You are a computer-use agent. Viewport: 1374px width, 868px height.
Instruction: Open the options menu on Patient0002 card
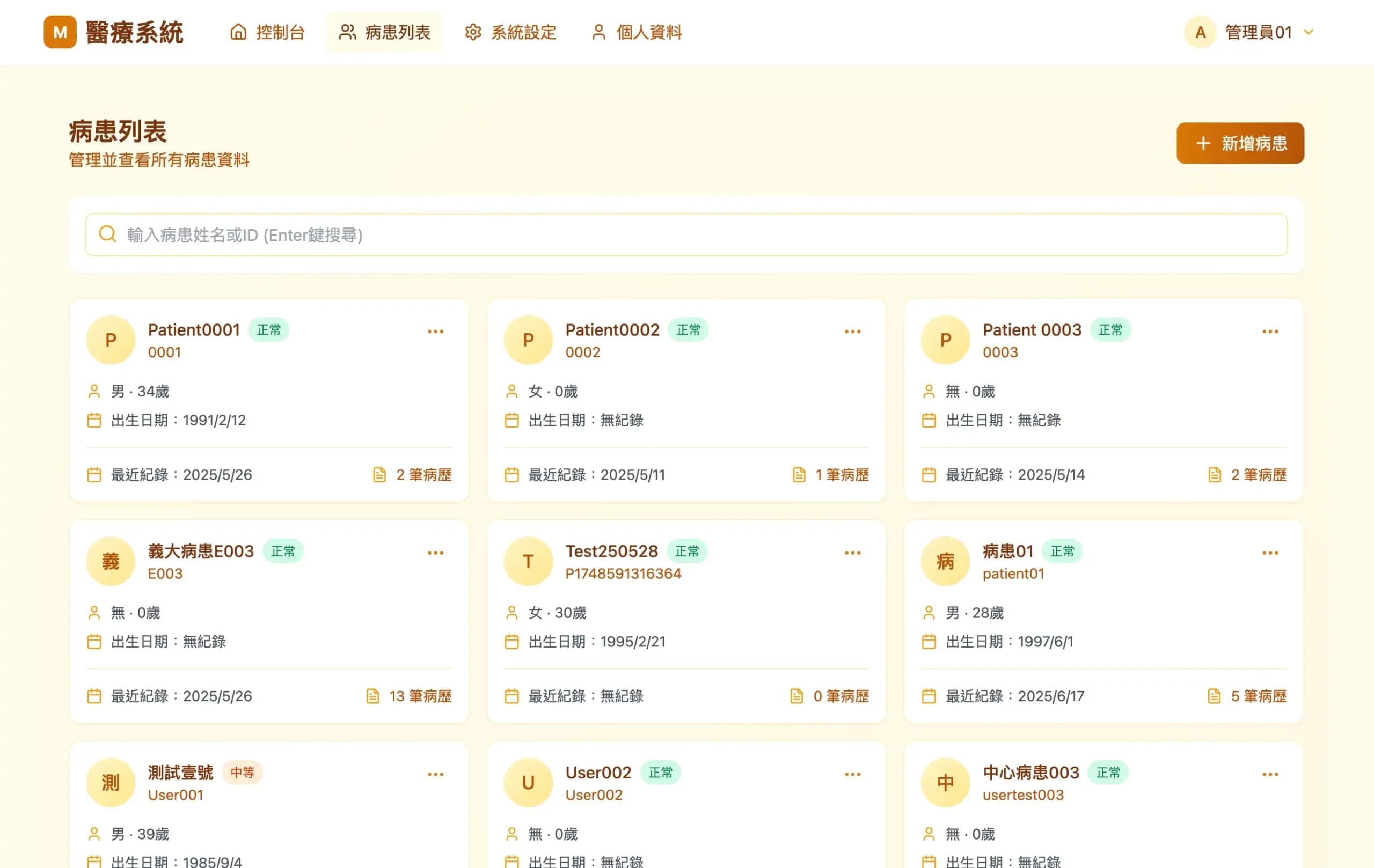coord(852,331)
